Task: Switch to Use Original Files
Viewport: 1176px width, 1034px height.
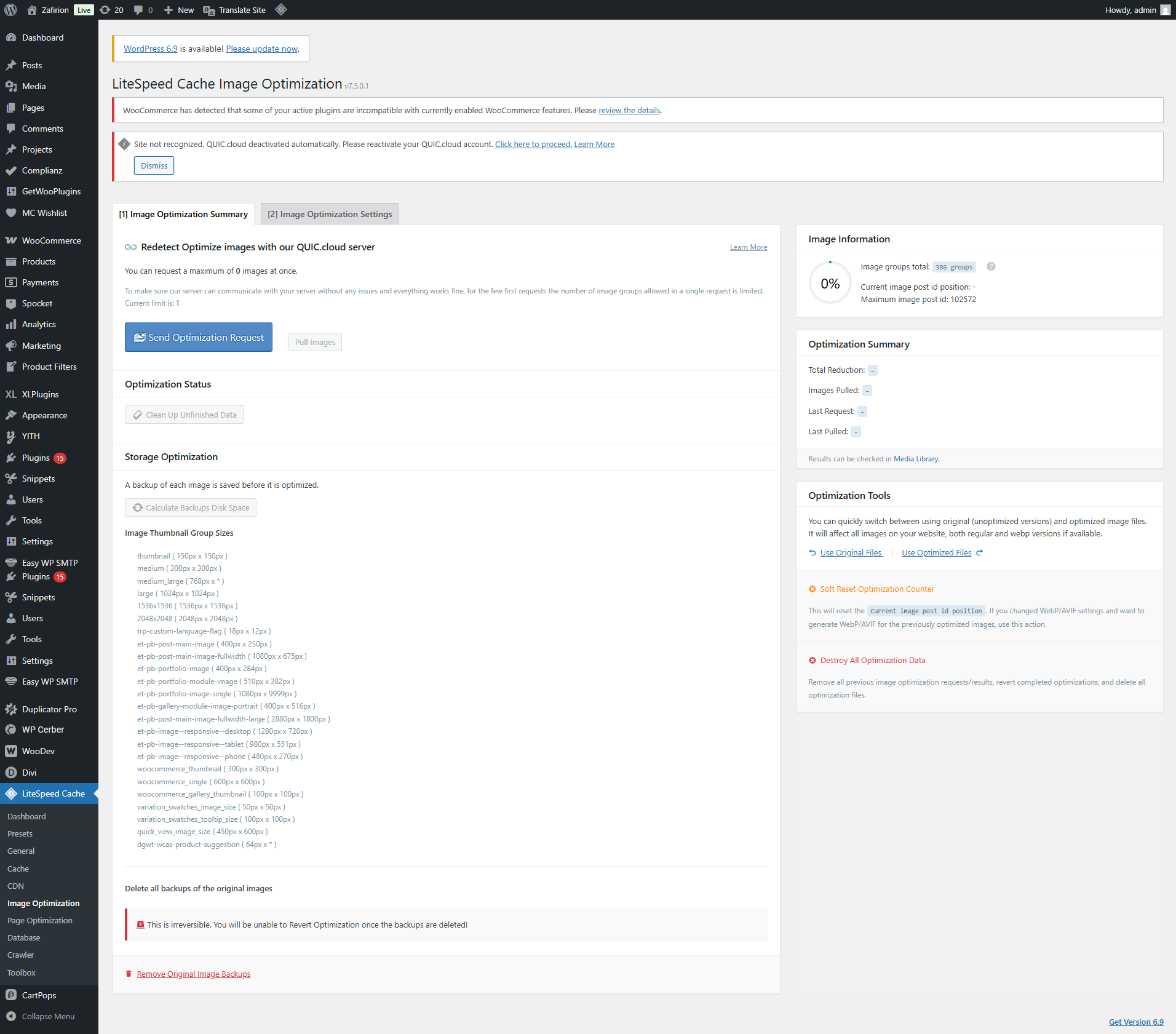Action: pos(851,553)
